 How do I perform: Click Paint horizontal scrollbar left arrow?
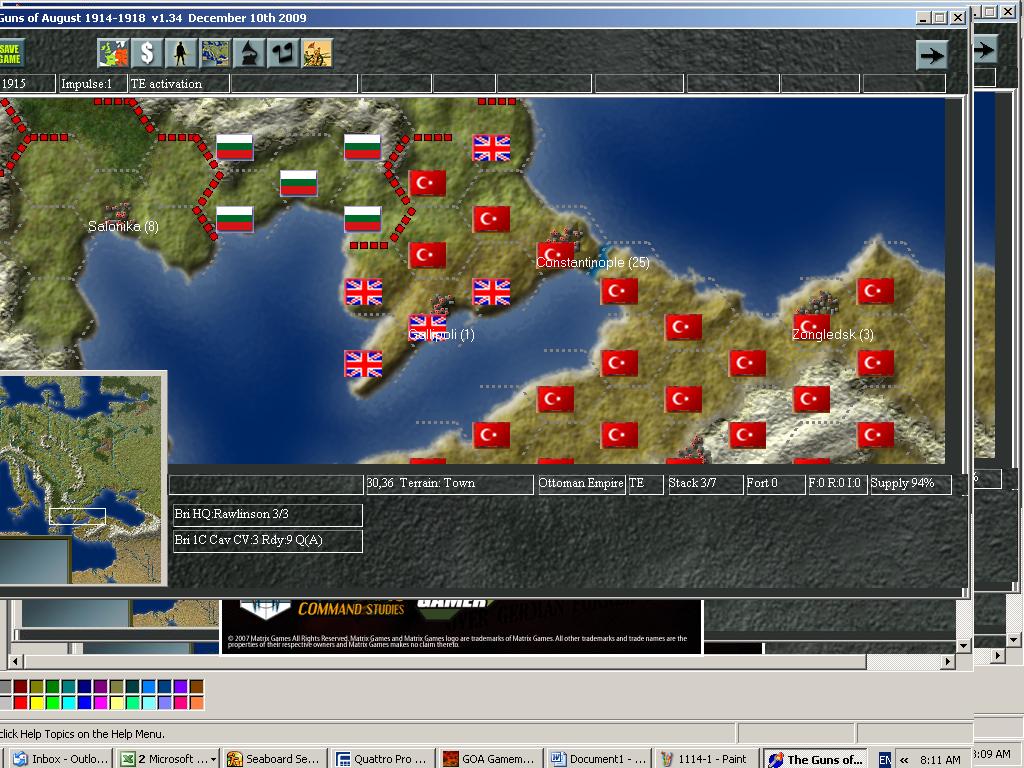coord(16,661)
